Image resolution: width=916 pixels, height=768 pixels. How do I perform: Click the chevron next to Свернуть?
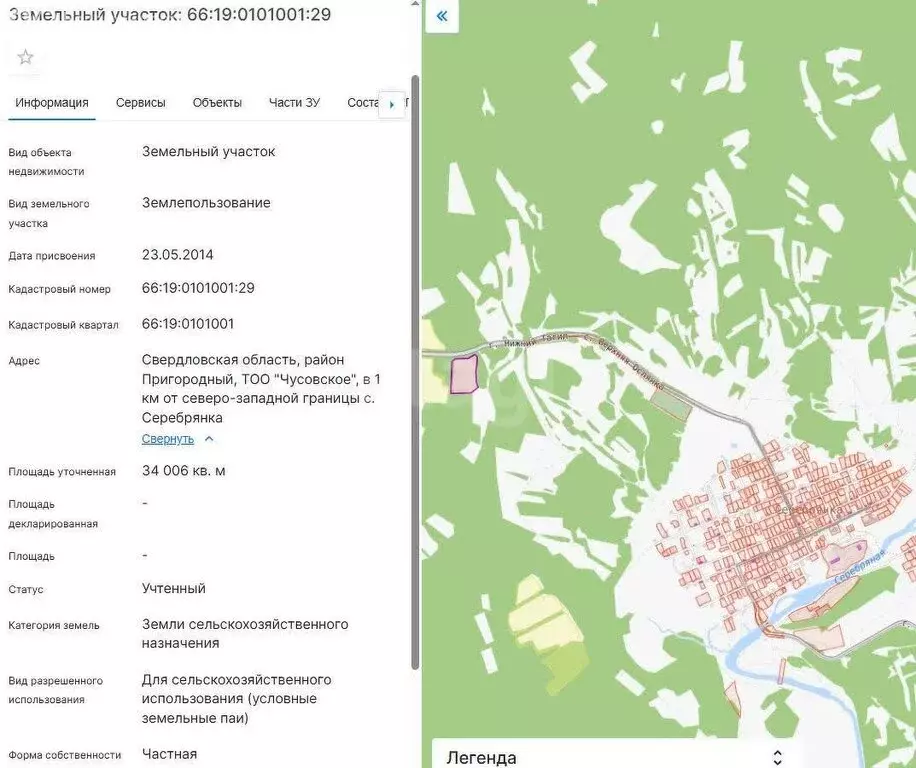(x=209, y=439)
